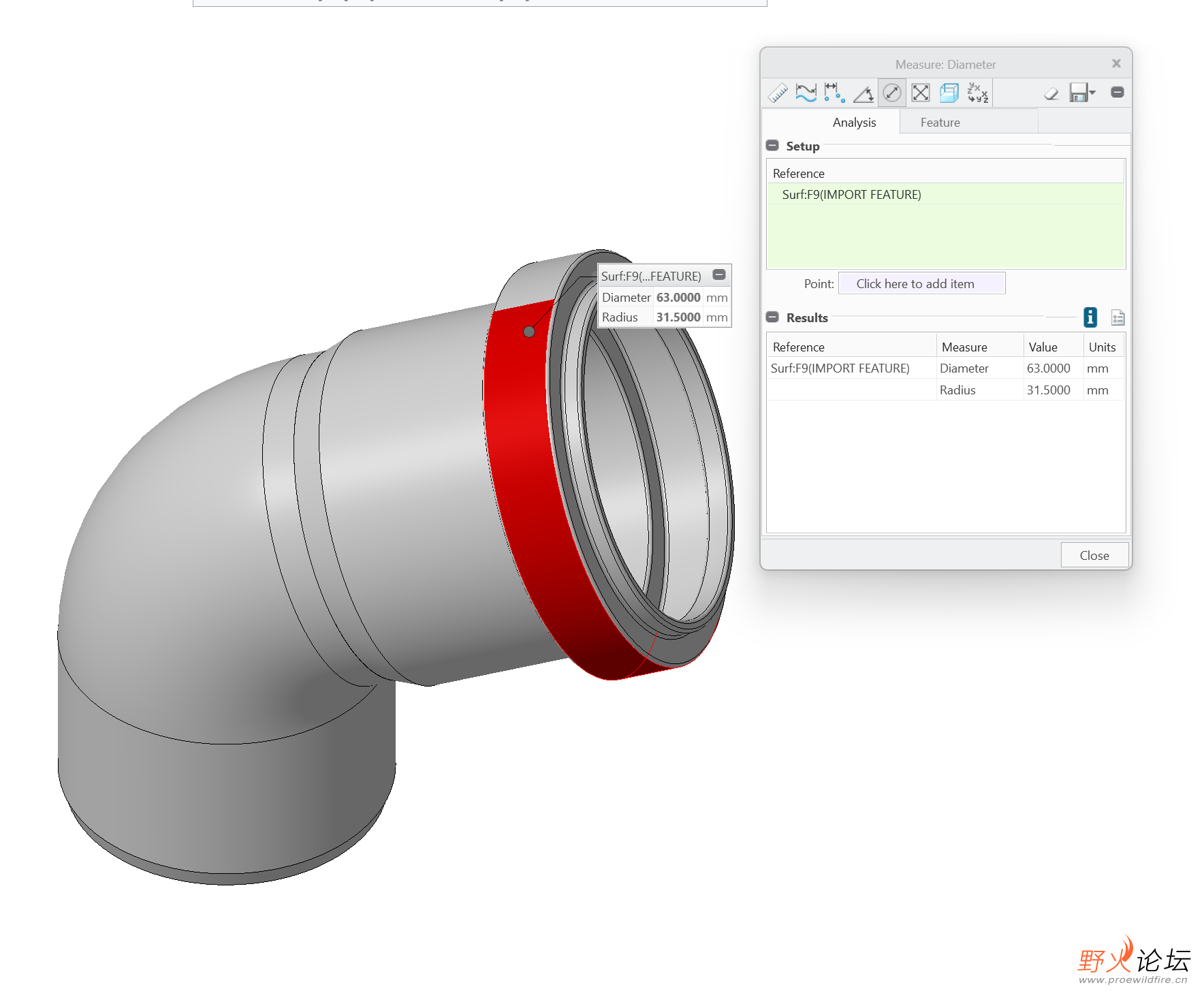1204x991 pixels.
Task: Select the Summary measure ruler tool
Action: [778, 93]
